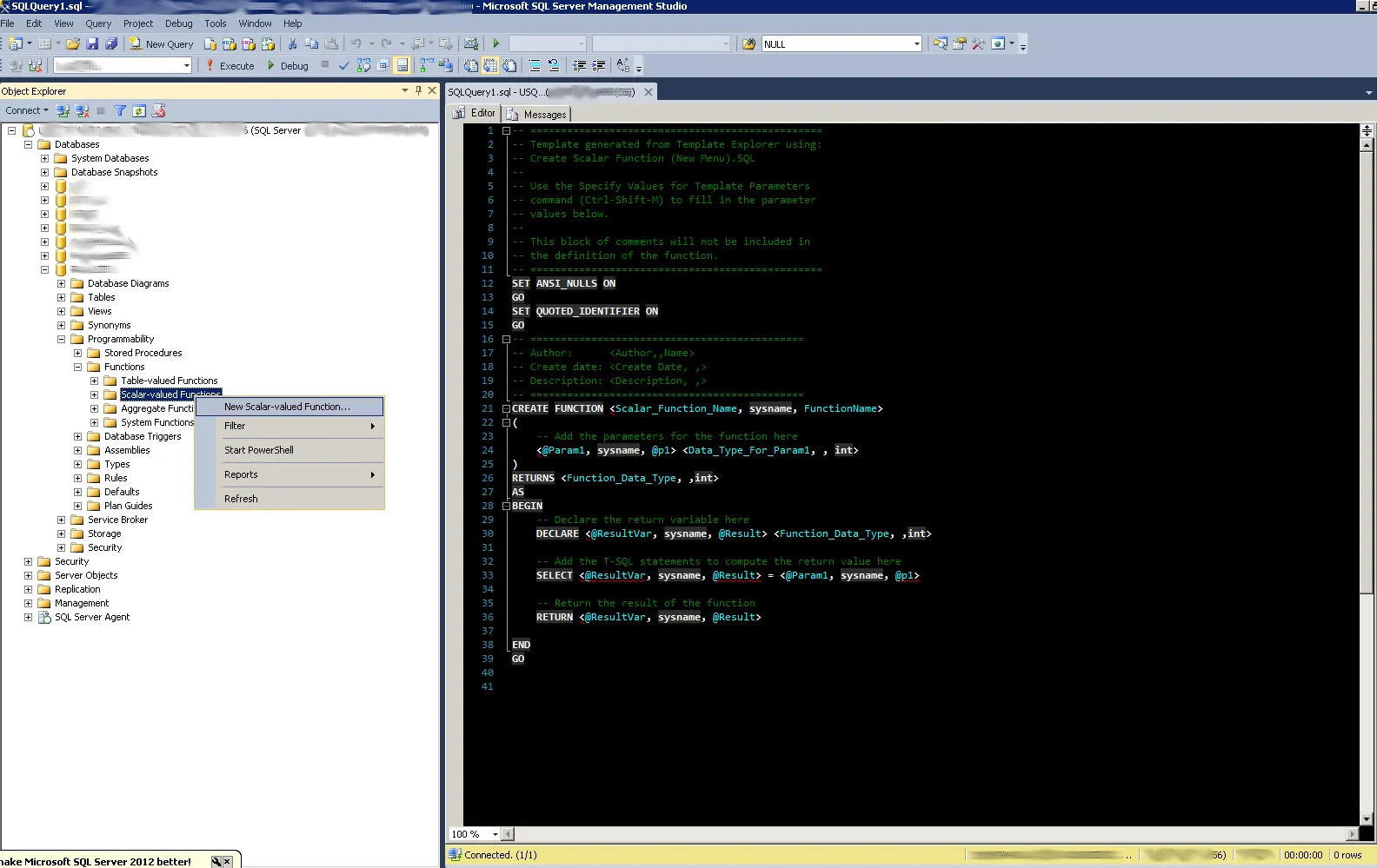
Task: Select the Stored Procedures tree node
Action: (x=143, y=353)
